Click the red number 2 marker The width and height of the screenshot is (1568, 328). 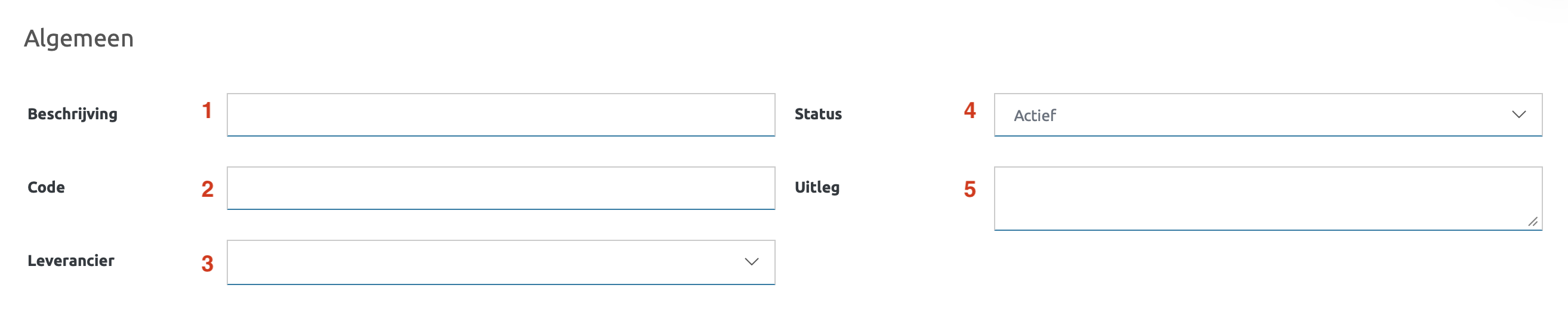(207, 189)
